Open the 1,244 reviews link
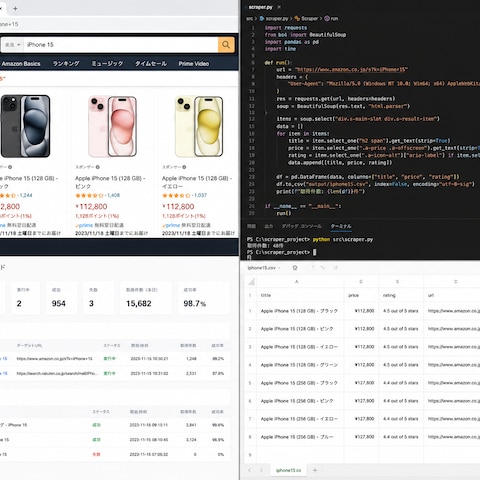 pos(26,195)
